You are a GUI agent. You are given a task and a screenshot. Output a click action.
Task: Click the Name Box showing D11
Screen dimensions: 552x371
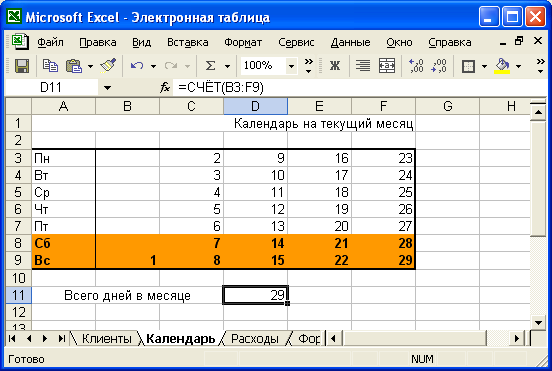[52, 87]
